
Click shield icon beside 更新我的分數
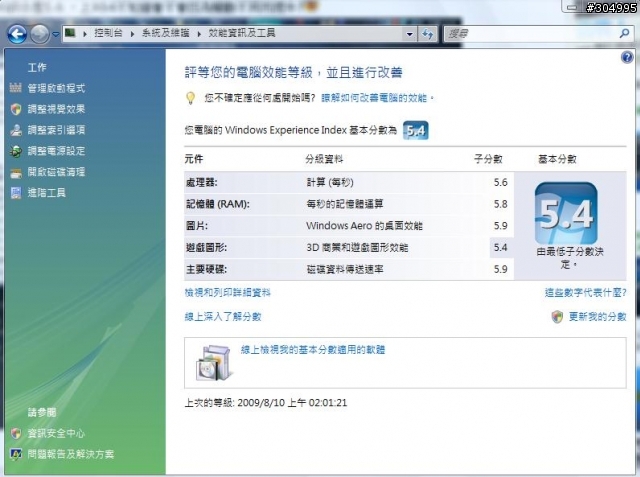(557, 317)
